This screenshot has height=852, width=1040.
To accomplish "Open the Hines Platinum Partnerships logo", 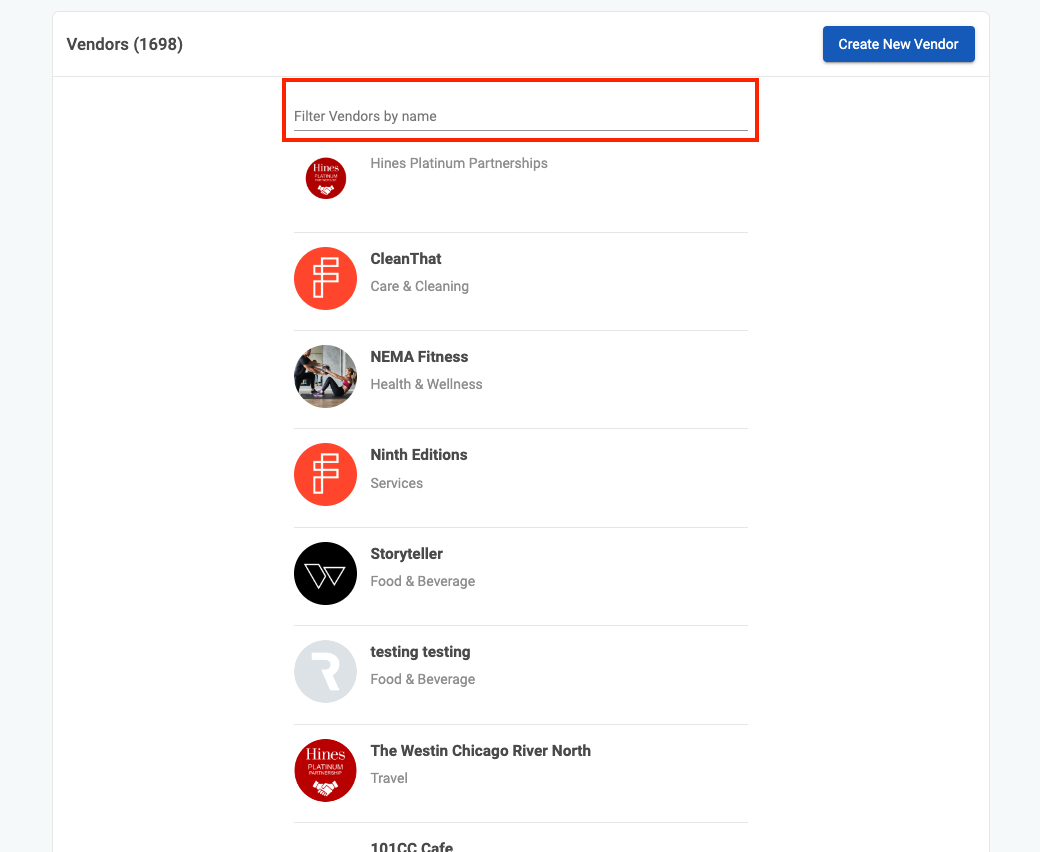I will click(326, 178).
